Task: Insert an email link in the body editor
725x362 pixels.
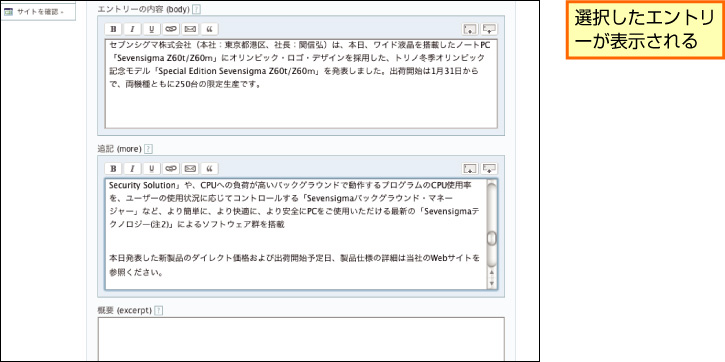Action: click(x=190, y=29)
